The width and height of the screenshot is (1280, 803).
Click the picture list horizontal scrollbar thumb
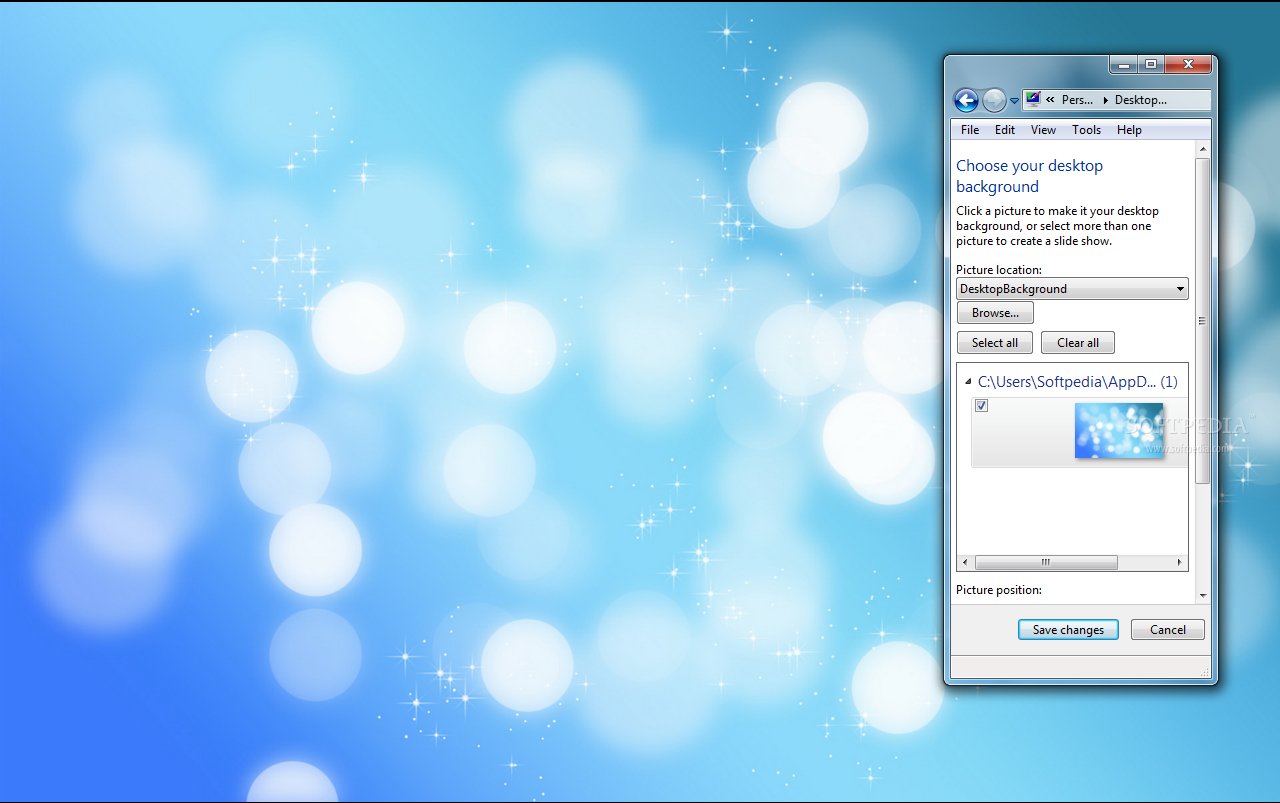point(1046,563)
